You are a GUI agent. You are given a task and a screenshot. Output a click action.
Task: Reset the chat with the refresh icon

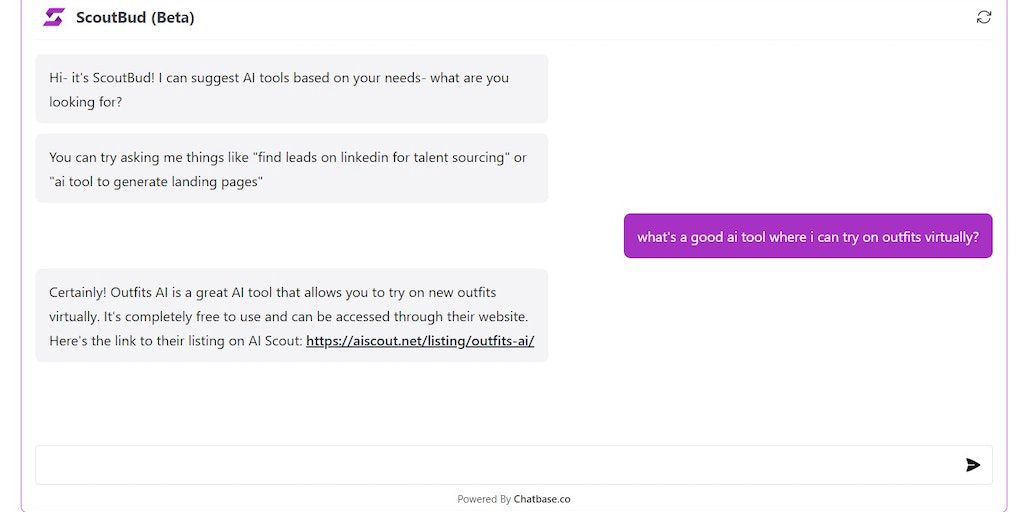click(x=984, y=17)
